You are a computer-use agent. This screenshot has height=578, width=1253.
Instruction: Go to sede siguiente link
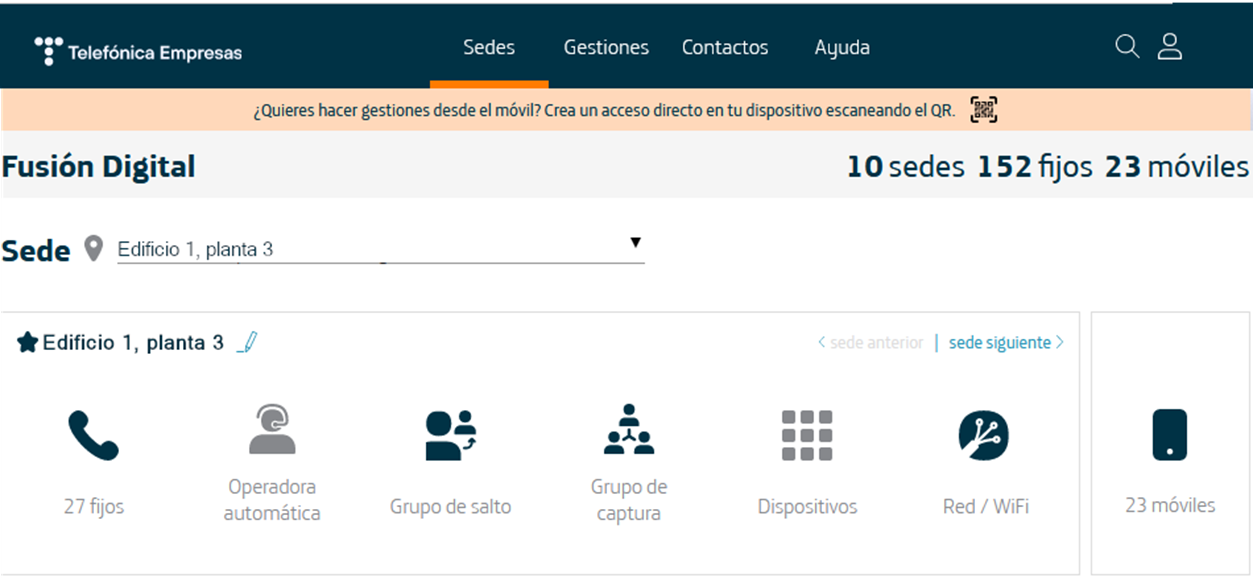1005,343
